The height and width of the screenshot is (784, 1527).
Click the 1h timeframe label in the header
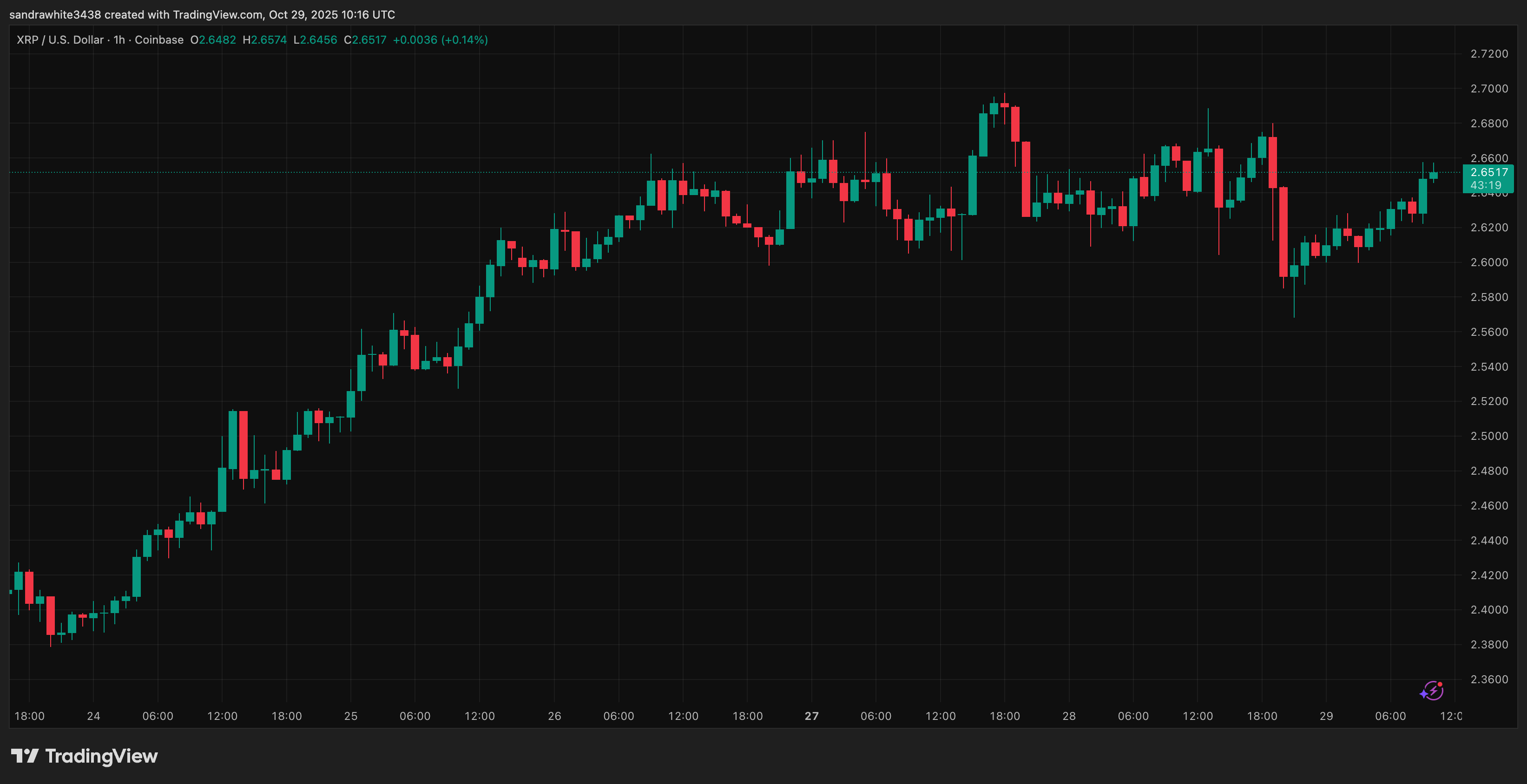tap(118, 39)
